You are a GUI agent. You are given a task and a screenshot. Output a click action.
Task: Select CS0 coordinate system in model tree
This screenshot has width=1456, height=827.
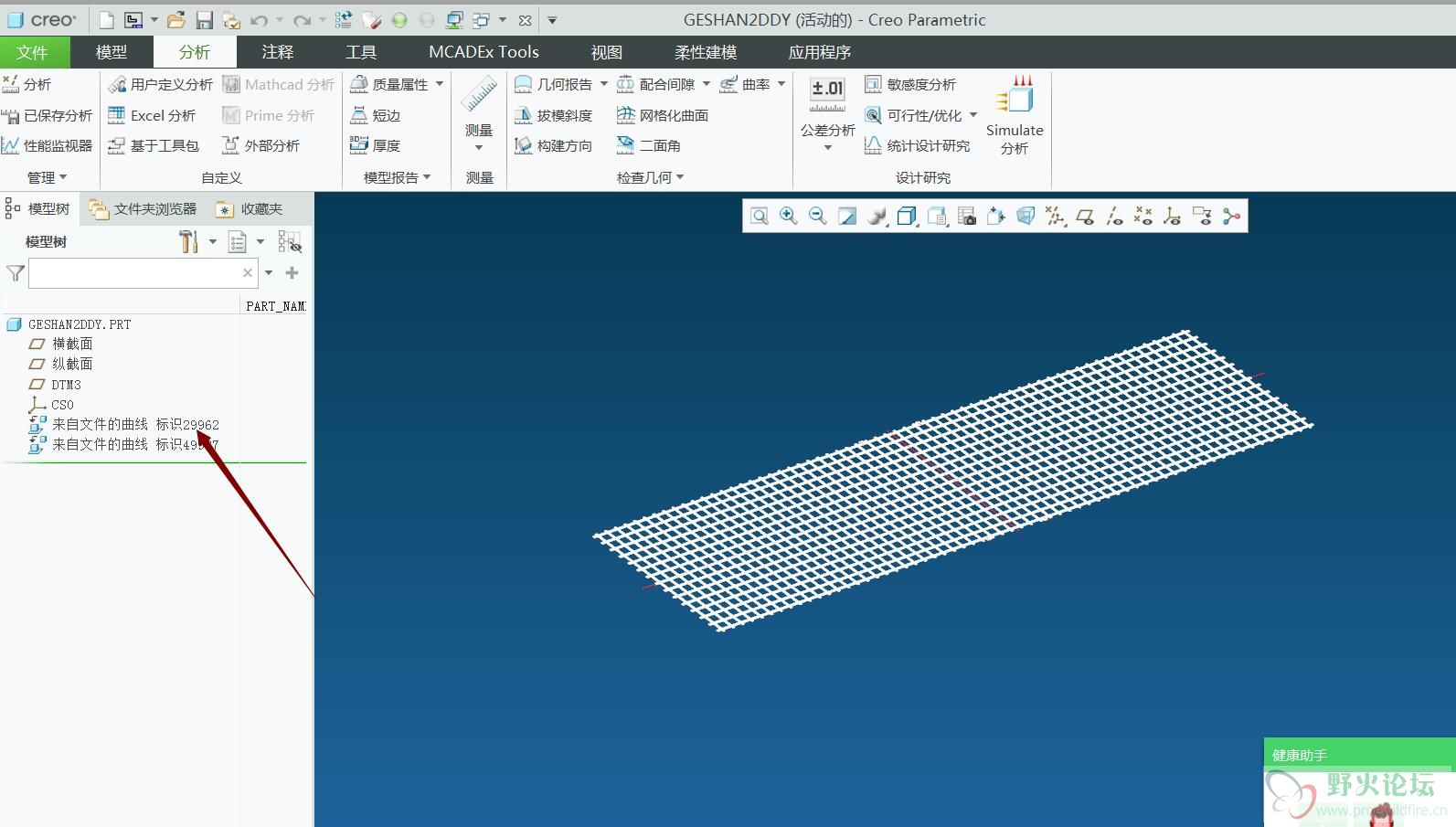pos(51,404)
